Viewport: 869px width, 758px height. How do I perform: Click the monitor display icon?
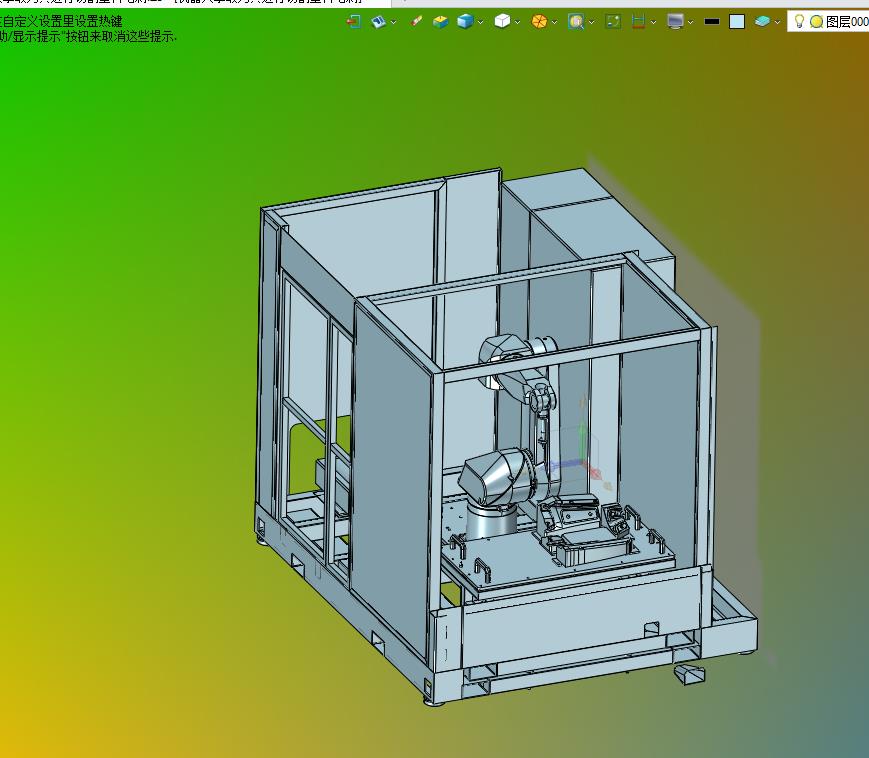tap(676, 21)
